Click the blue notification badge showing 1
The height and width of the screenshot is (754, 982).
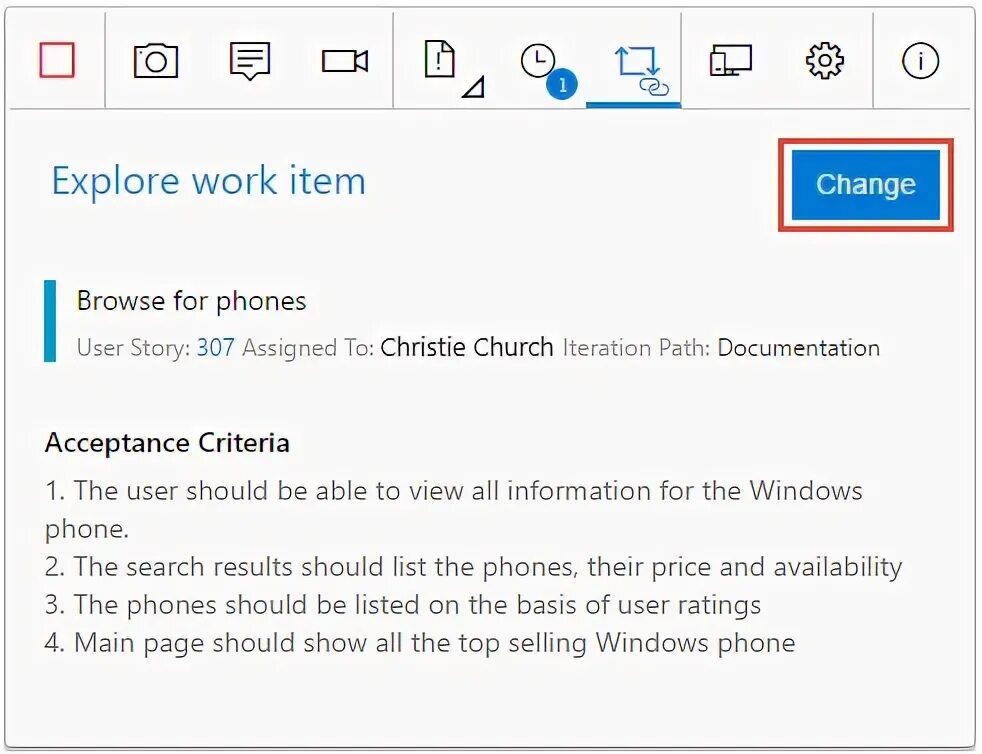coord(562,85)
